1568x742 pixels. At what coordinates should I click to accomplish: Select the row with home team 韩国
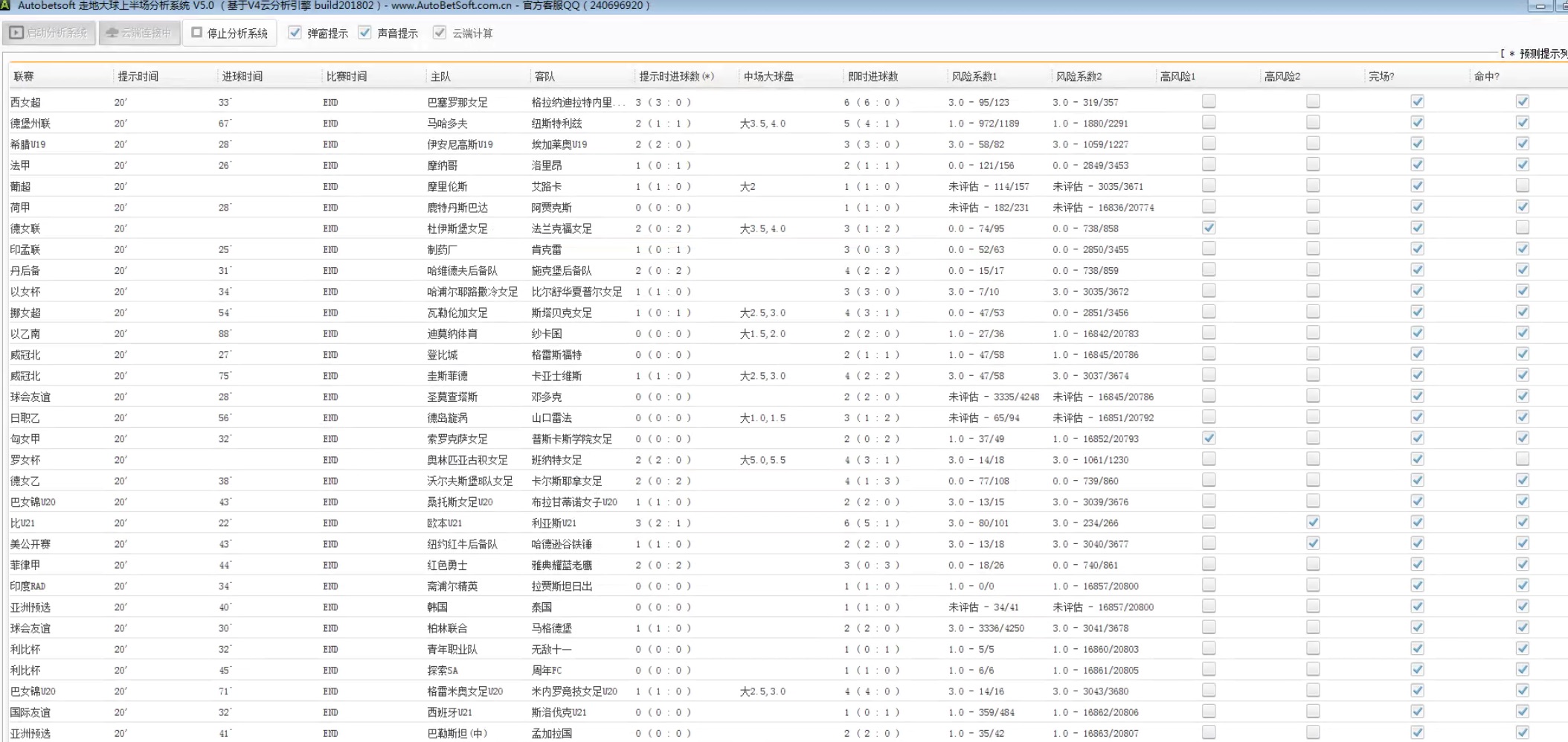[437, 607]
